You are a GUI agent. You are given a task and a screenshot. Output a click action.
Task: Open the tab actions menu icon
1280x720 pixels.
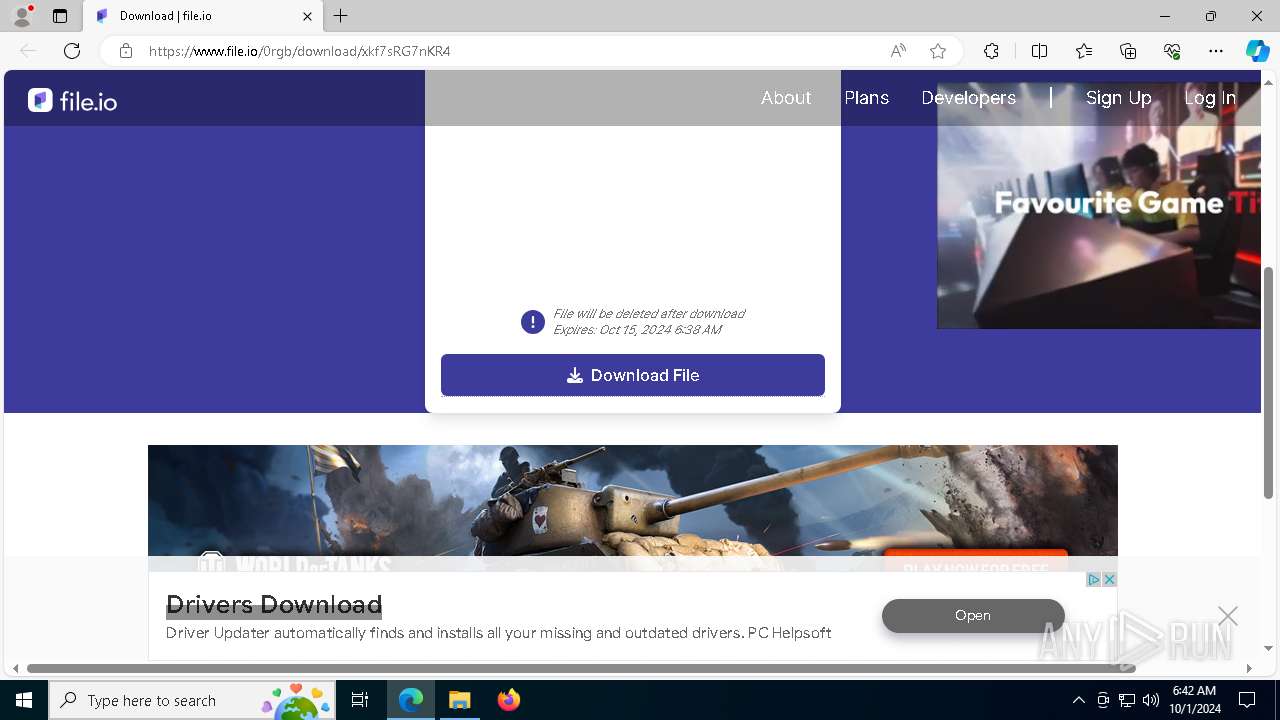point(60,16)
